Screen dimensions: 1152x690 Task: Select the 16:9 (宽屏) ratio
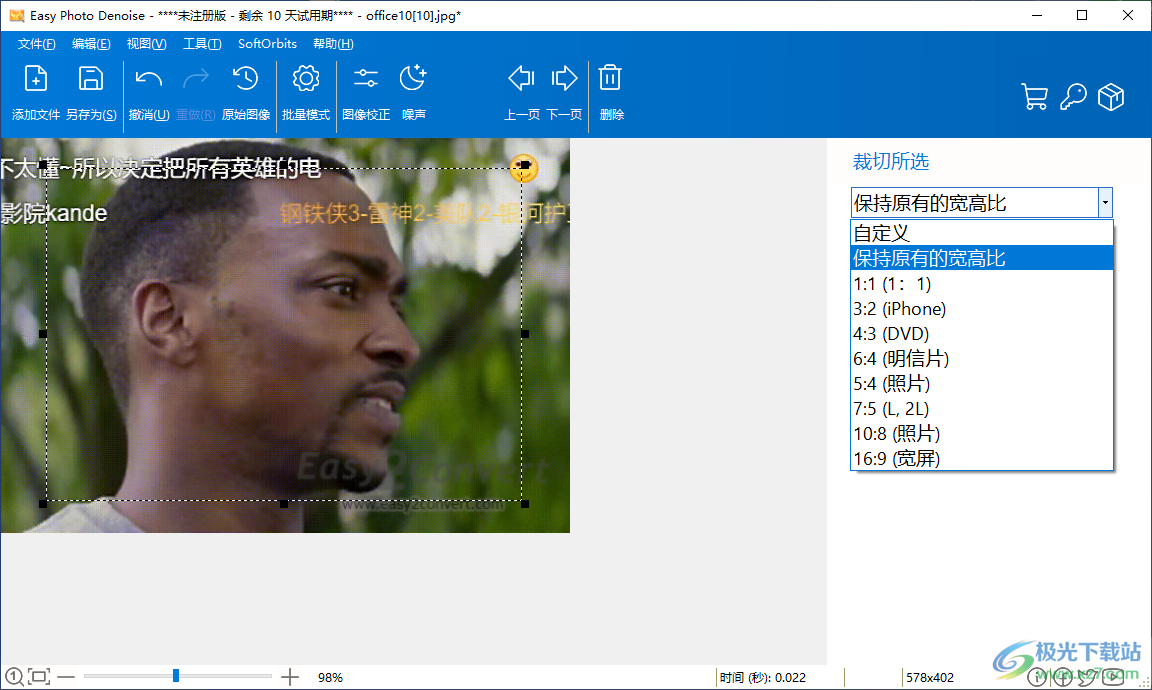coord(982,459)
